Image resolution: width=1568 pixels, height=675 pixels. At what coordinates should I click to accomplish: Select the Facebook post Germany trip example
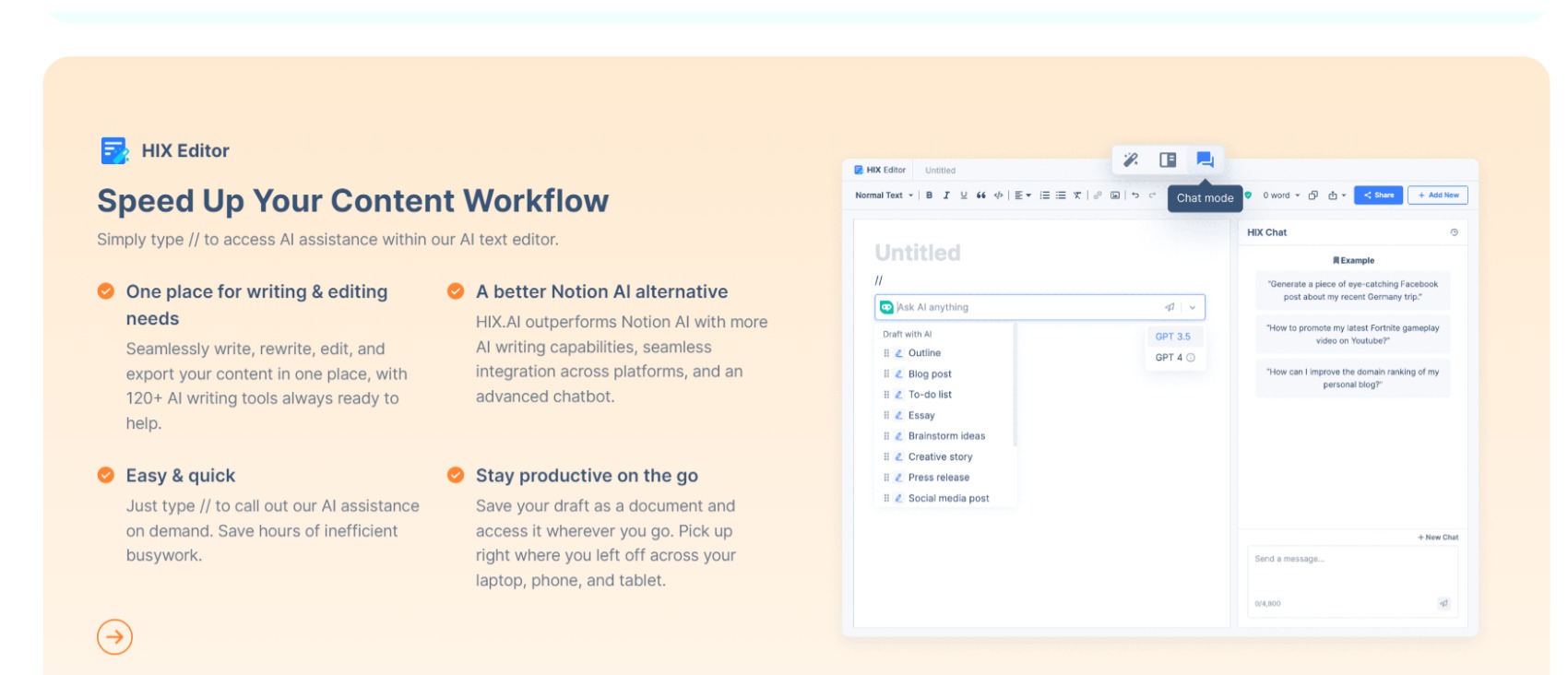(x=1352, y=290)
